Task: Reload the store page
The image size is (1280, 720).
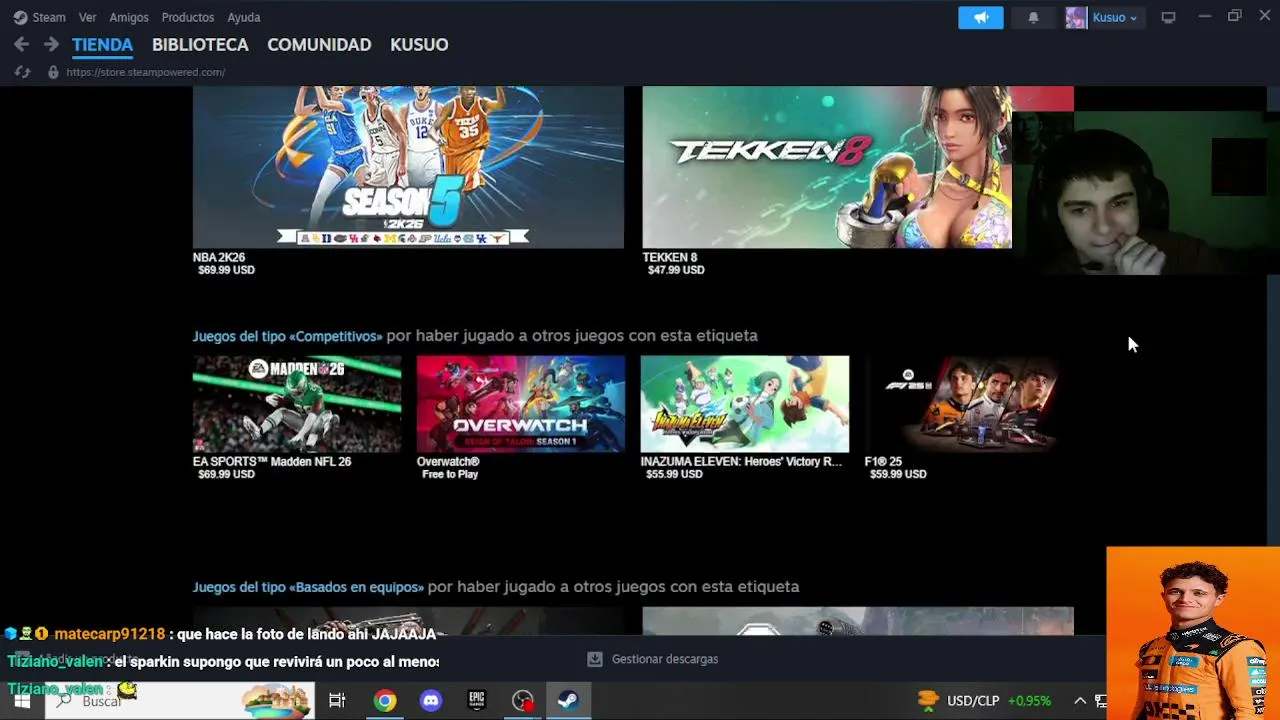Action: pyautogui.click(x=22, y=72)
